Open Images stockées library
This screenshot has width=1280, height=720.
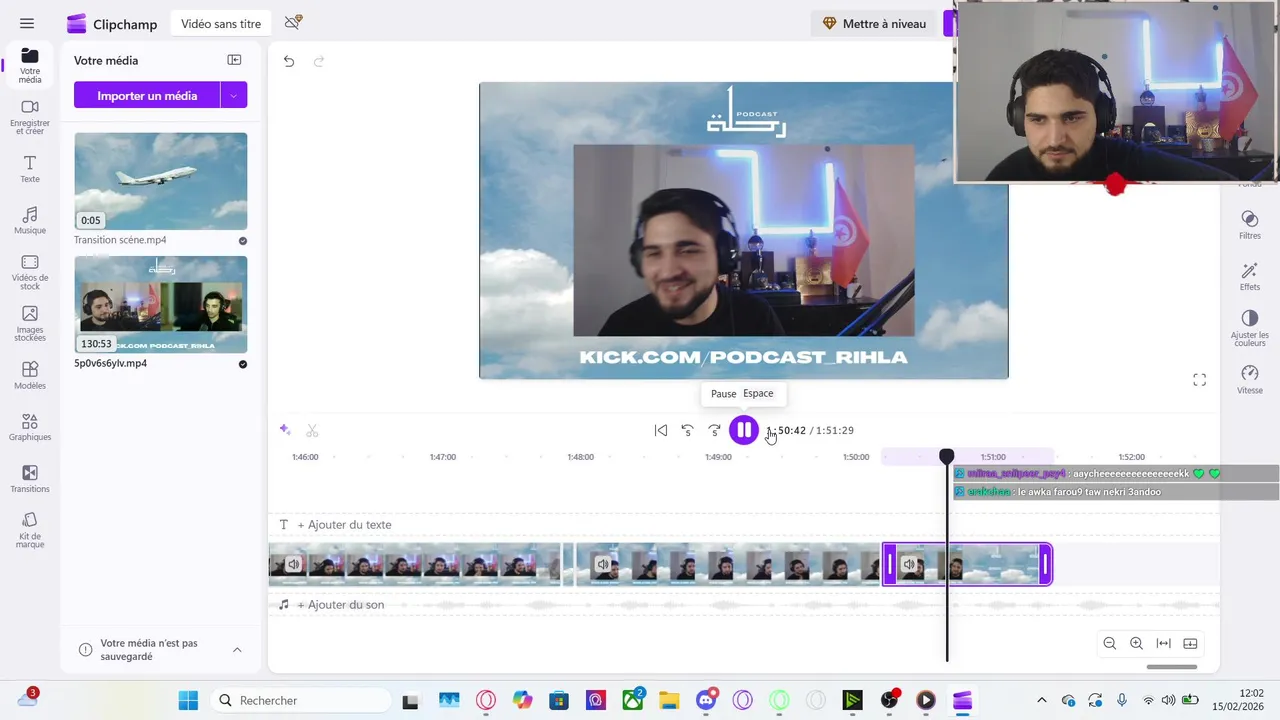pos(30,324)
